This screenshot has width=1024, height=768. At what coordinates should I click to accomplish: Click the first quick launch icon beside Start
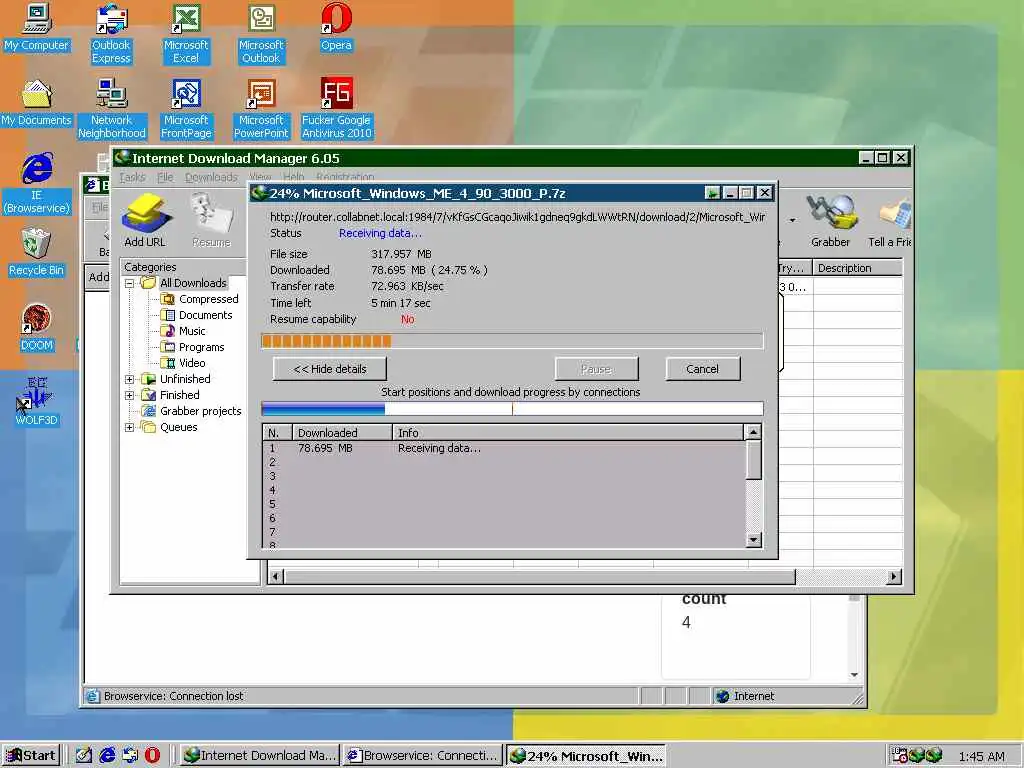tap(84, 756)
